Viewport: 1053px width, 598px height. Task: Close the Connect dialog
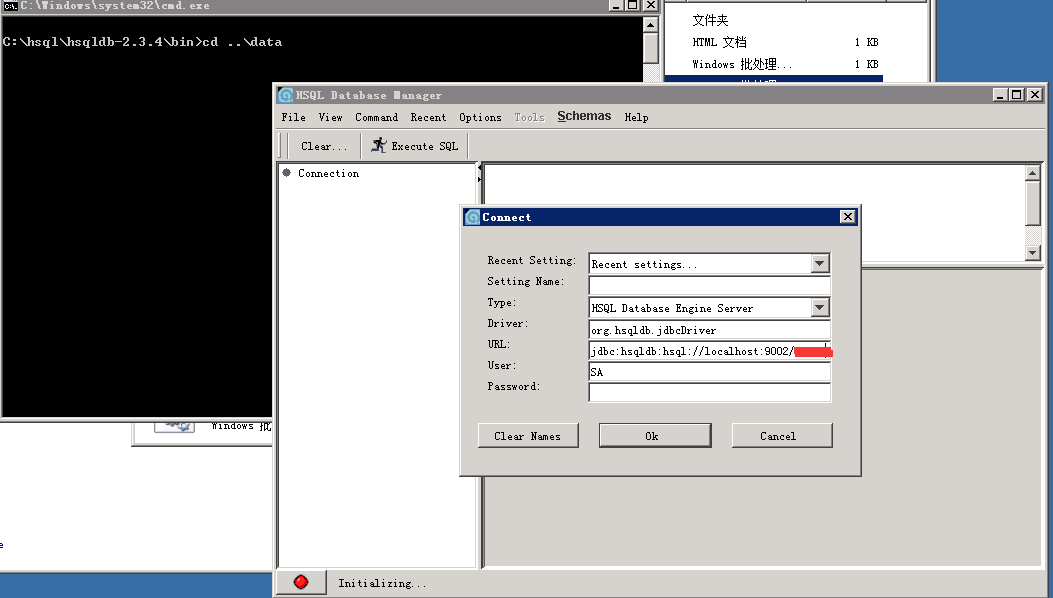tap(848, 216)
